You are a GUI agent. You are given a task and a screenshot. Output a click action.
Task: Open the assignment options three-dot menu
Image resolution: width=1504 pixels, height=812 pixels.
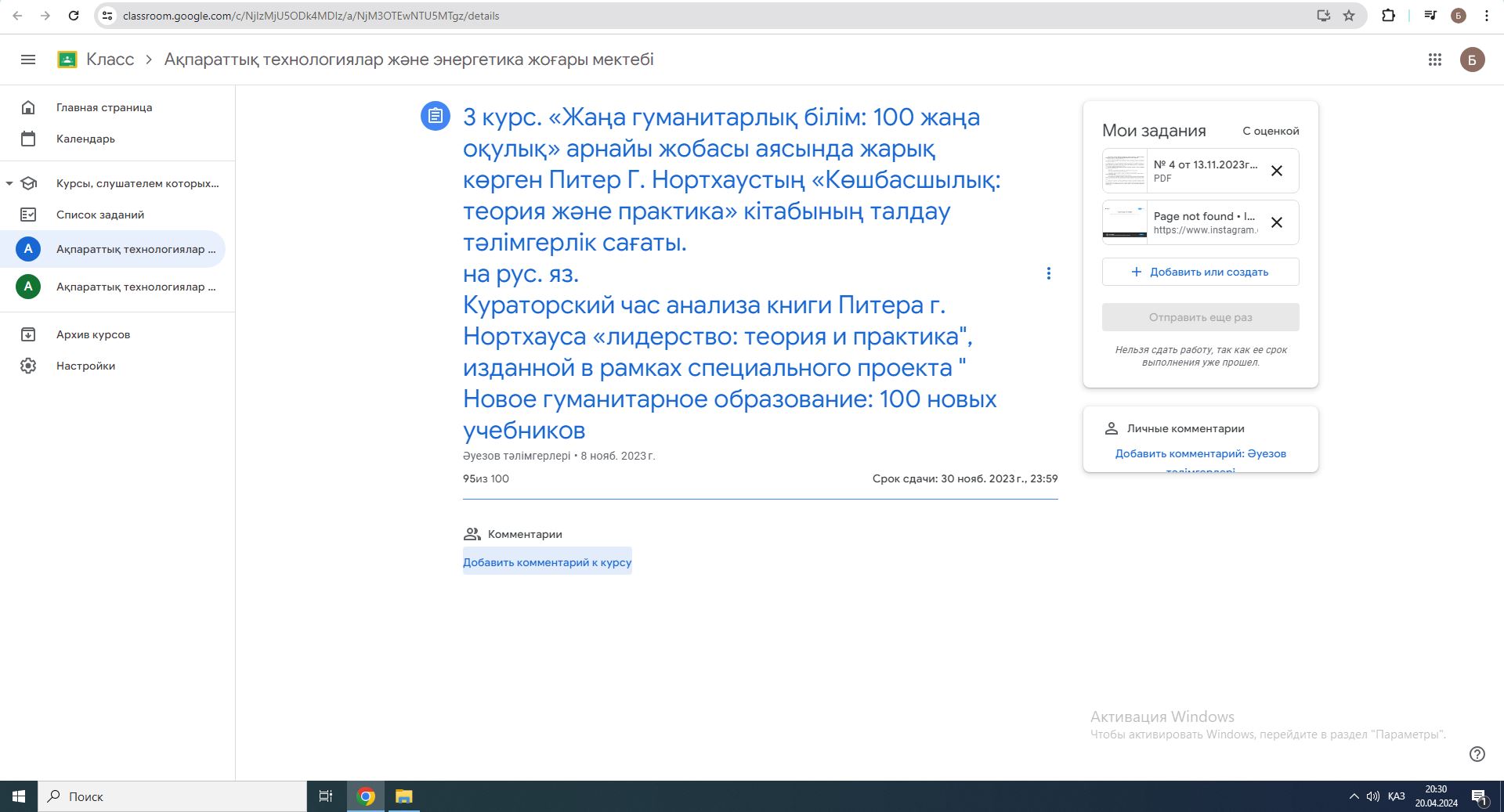tap(1049, 273)
